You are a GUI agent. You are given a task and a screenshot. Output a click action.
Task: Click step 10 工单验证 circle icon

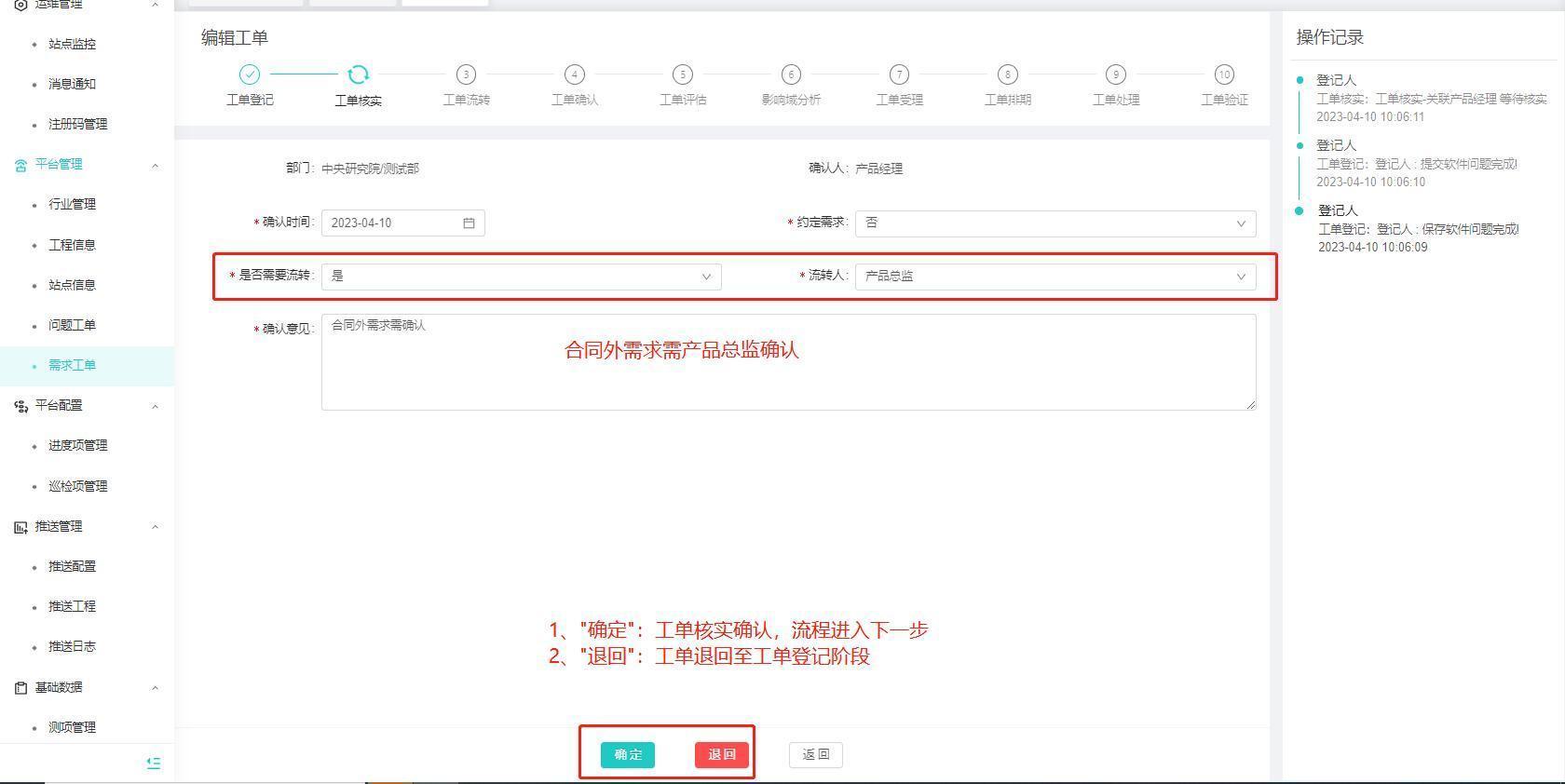coord(1223,74)
